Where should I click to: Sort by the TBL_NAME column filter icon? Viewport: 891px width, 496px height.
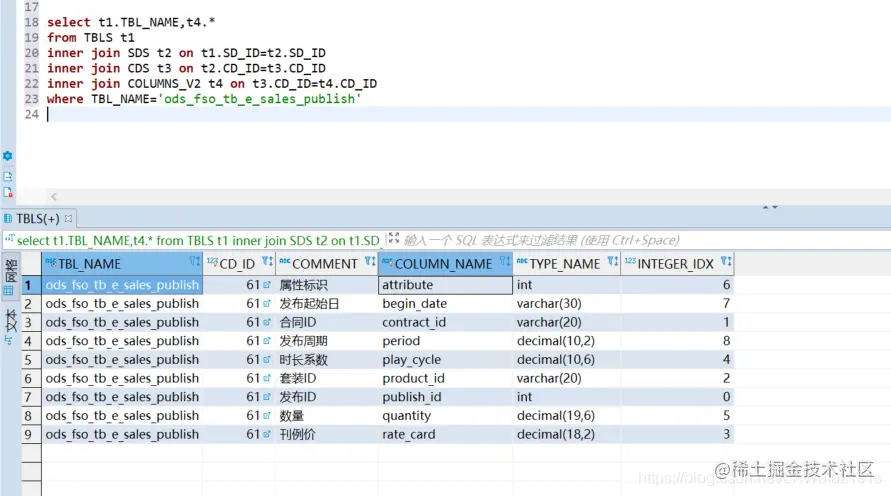coord(194,261)
